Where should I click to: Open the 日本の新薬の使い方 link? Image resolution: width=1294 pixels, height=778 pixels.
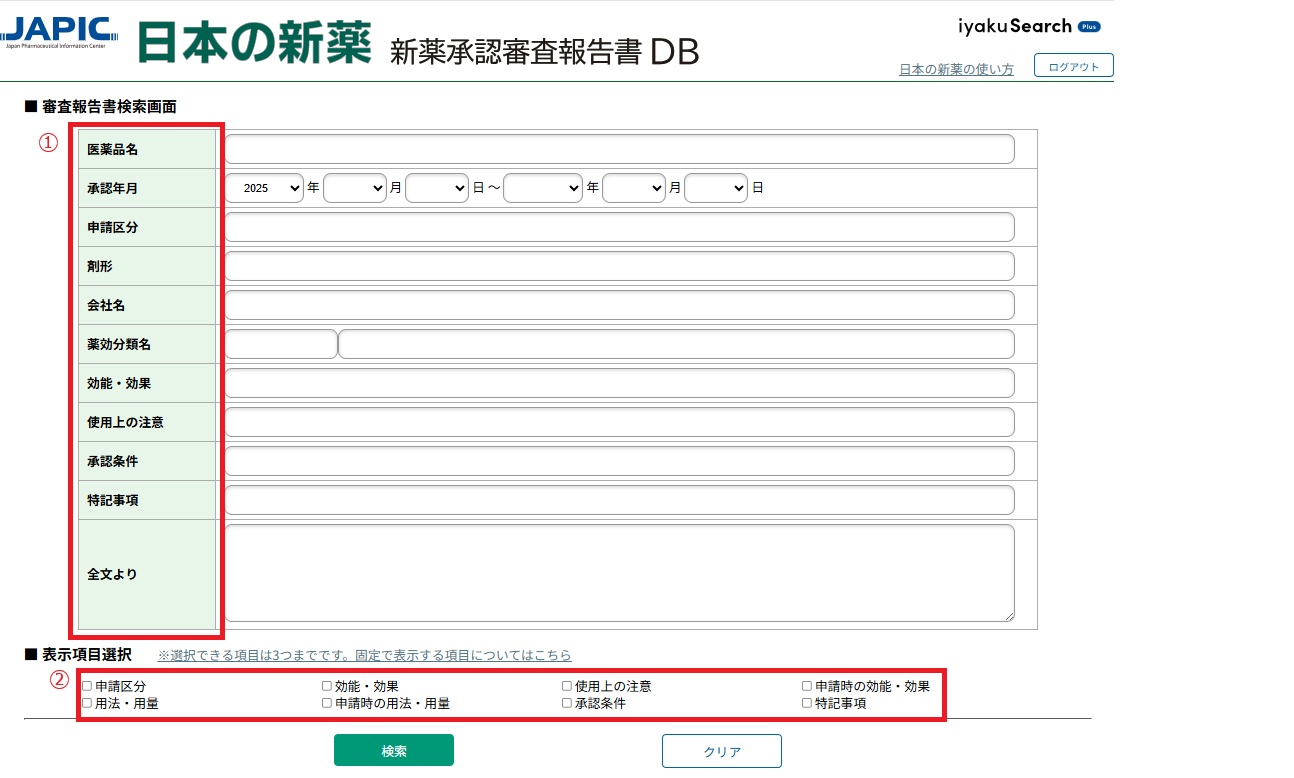tap(956, 69)
